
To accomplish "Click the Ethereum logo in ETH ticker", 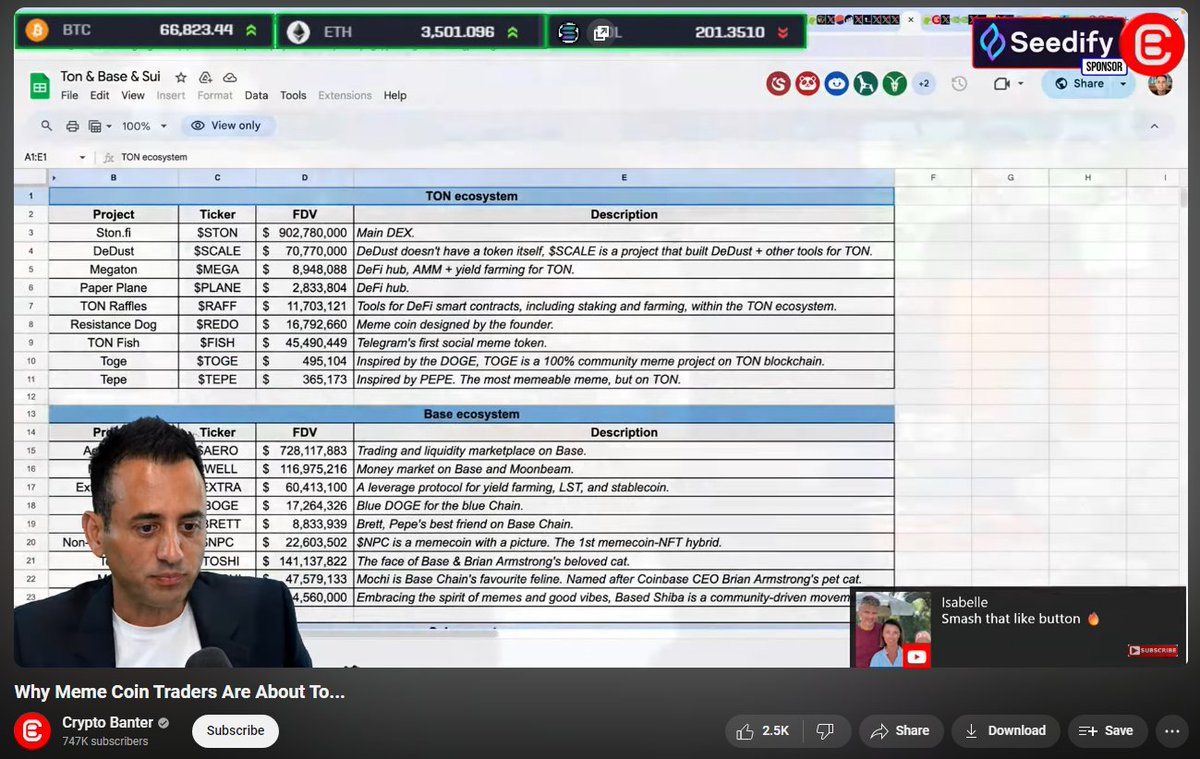I will [x=299, y=32].
